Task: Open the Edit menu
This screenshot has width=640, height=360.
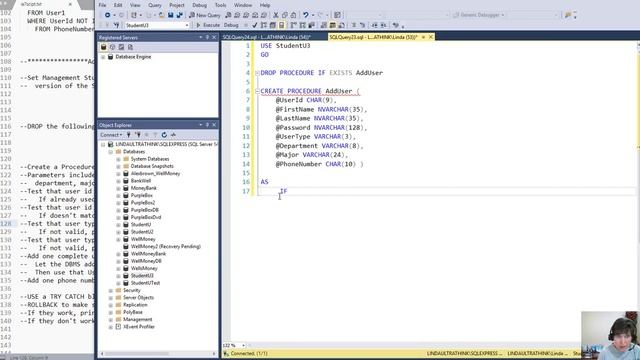Action: [118, 5]
